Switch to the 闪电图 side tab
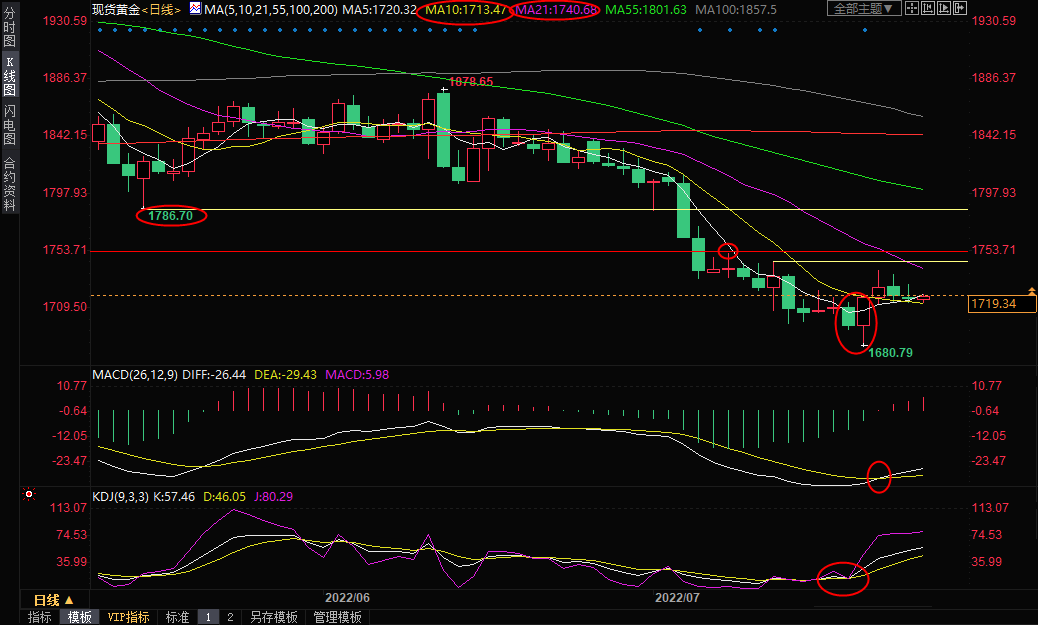1038x625 pixels. [x=9, y=124]
